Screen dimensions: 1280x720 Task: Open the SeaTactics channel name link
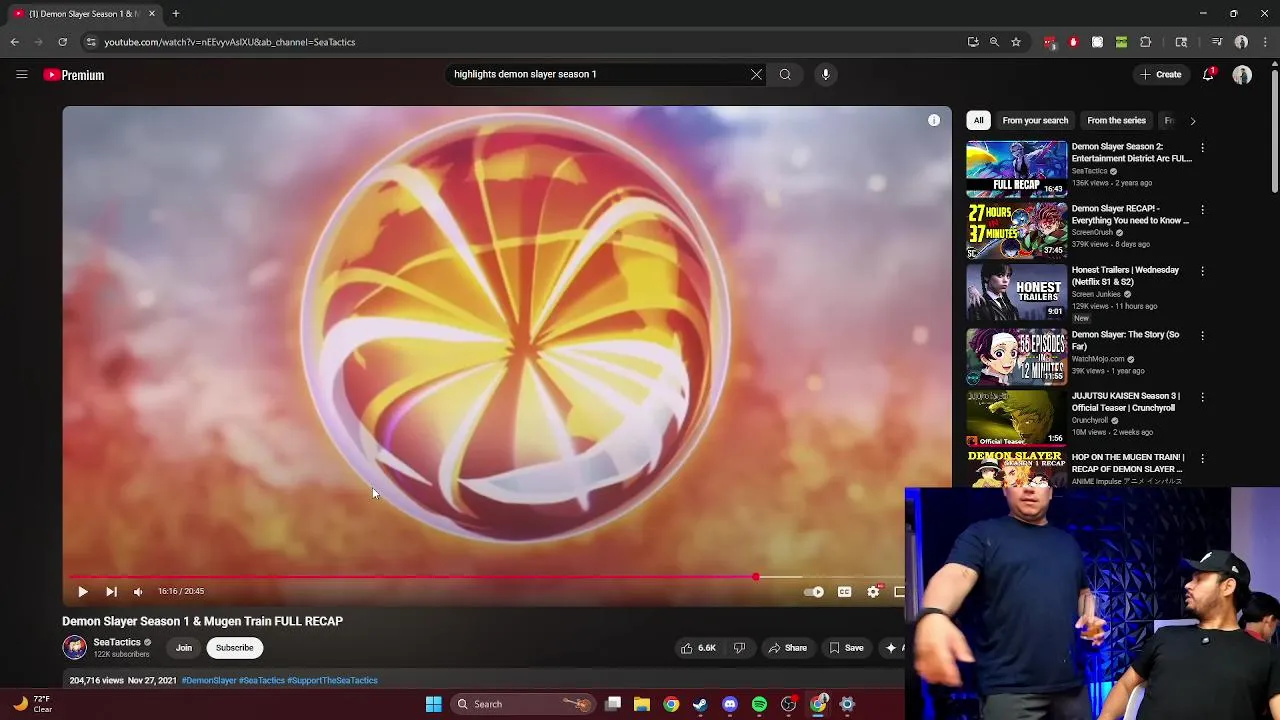pyautogui.click(x=117, y=642)
